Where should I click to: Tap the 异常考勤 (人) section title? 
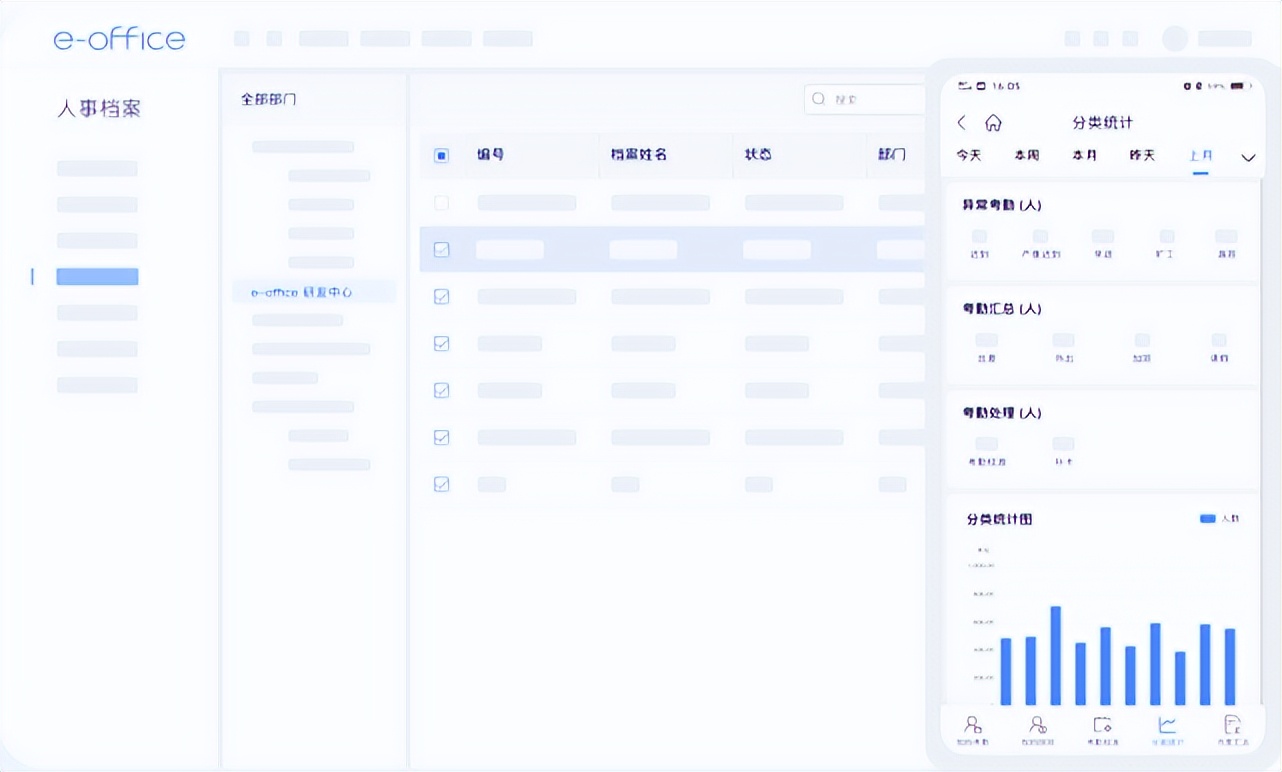click(1002, 205)
